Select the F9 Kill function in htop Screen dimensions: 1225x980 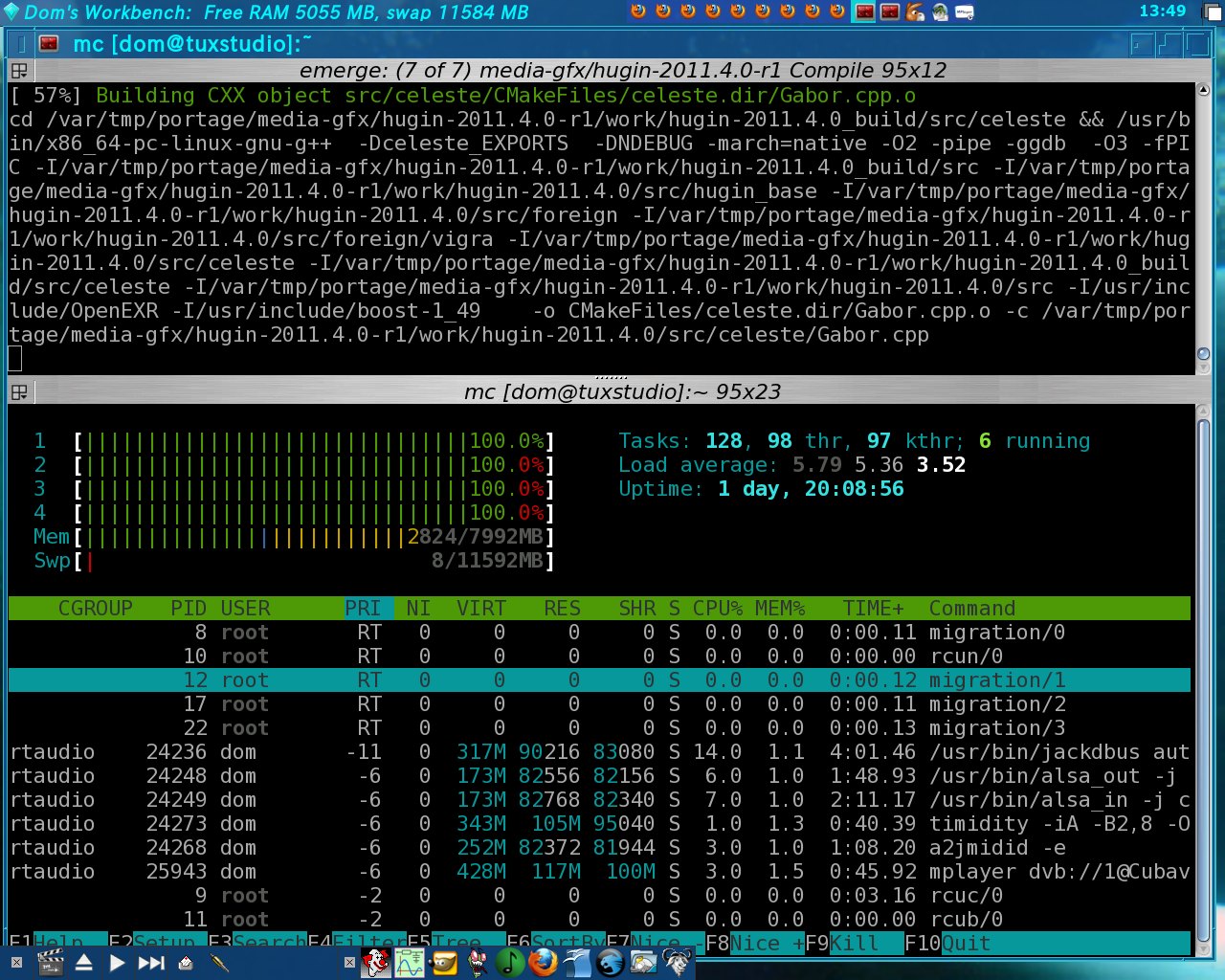pos(842,944)
